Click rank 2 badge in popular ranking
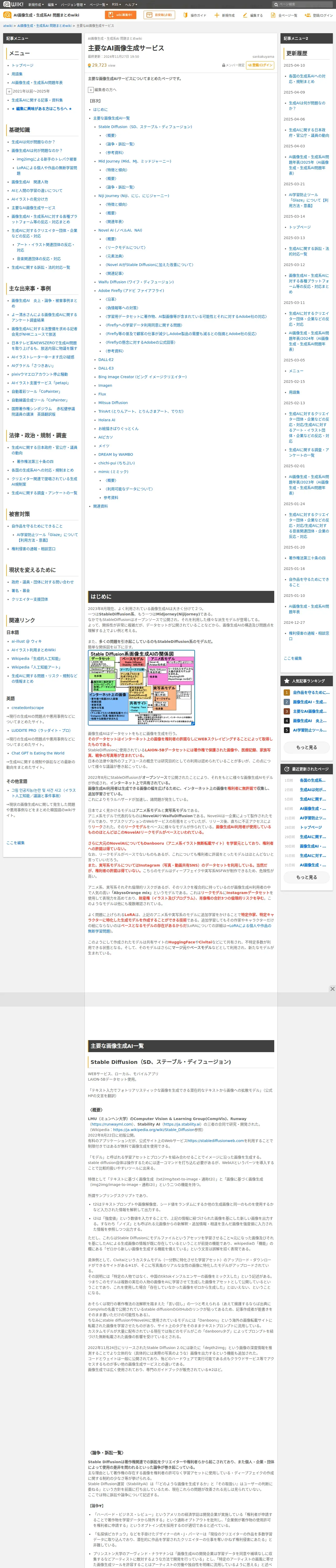Screen dimensions: 336x1568 [x=287, y=702]
